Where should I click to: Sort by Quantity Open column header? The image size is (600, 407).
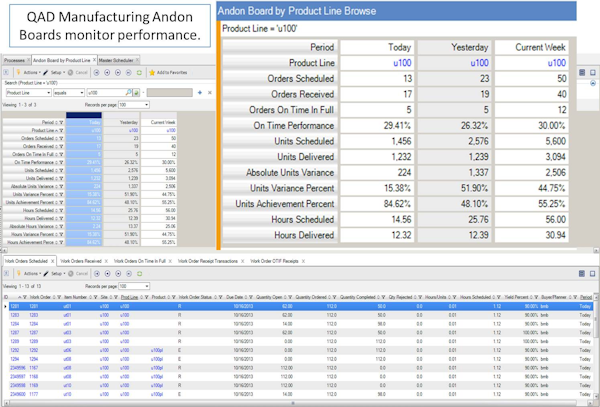tap(269, 297)
